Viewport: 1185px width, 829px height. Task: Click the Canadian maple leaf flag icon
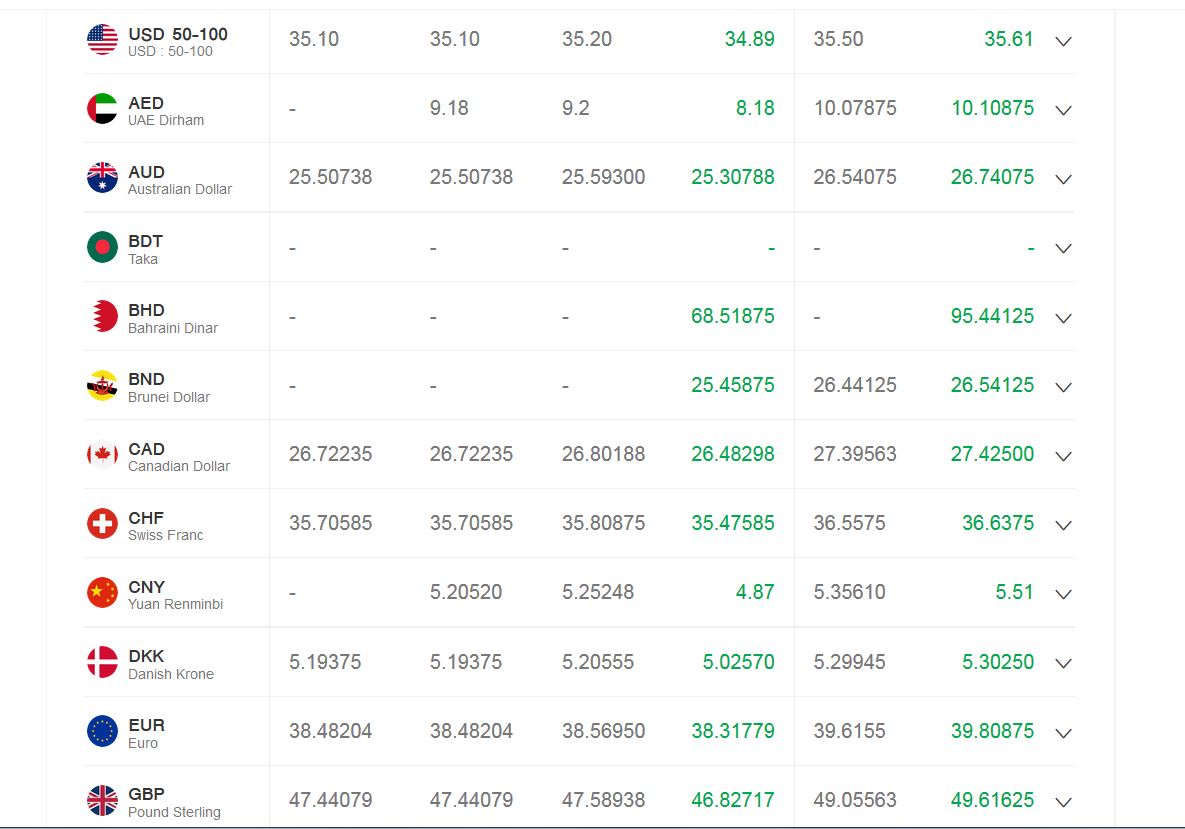[x=102, y=455]
